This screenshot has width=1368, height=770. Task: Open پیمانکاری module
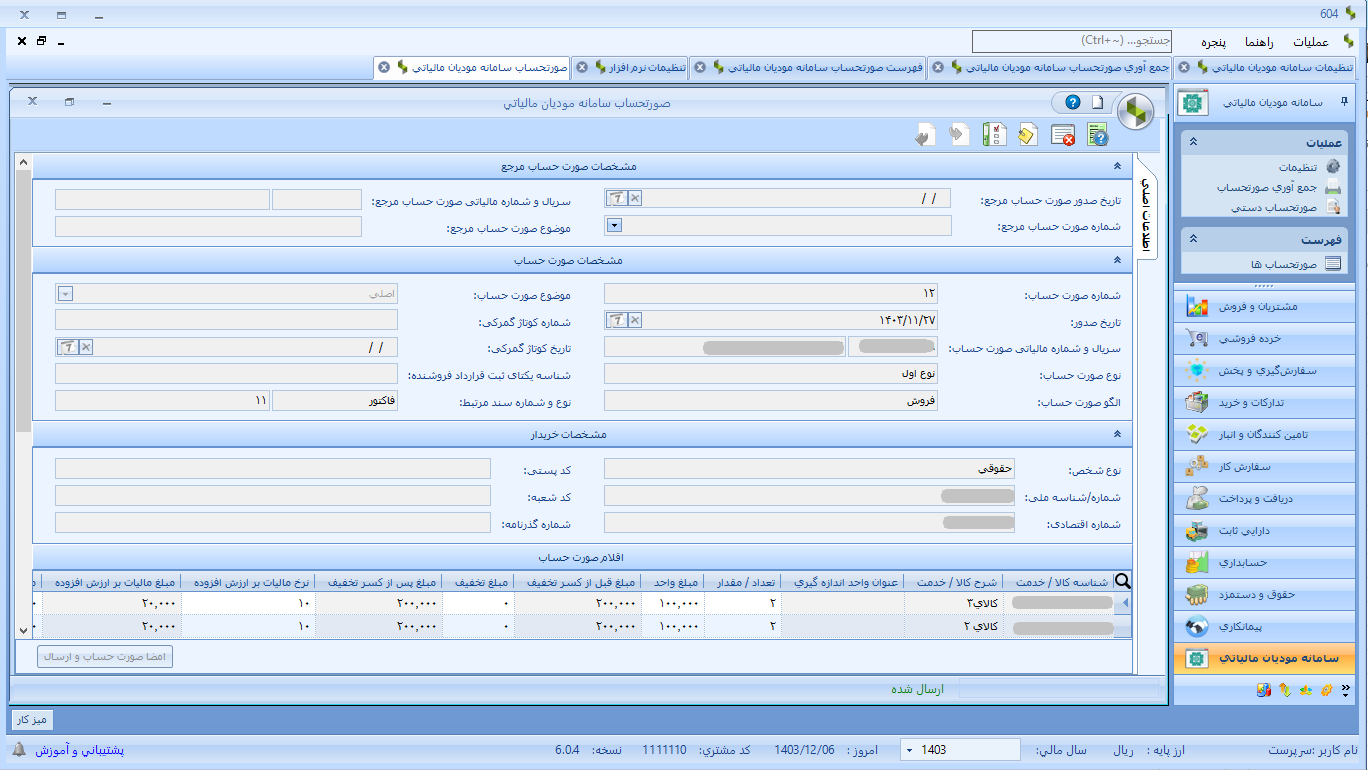pos(1264,627)
